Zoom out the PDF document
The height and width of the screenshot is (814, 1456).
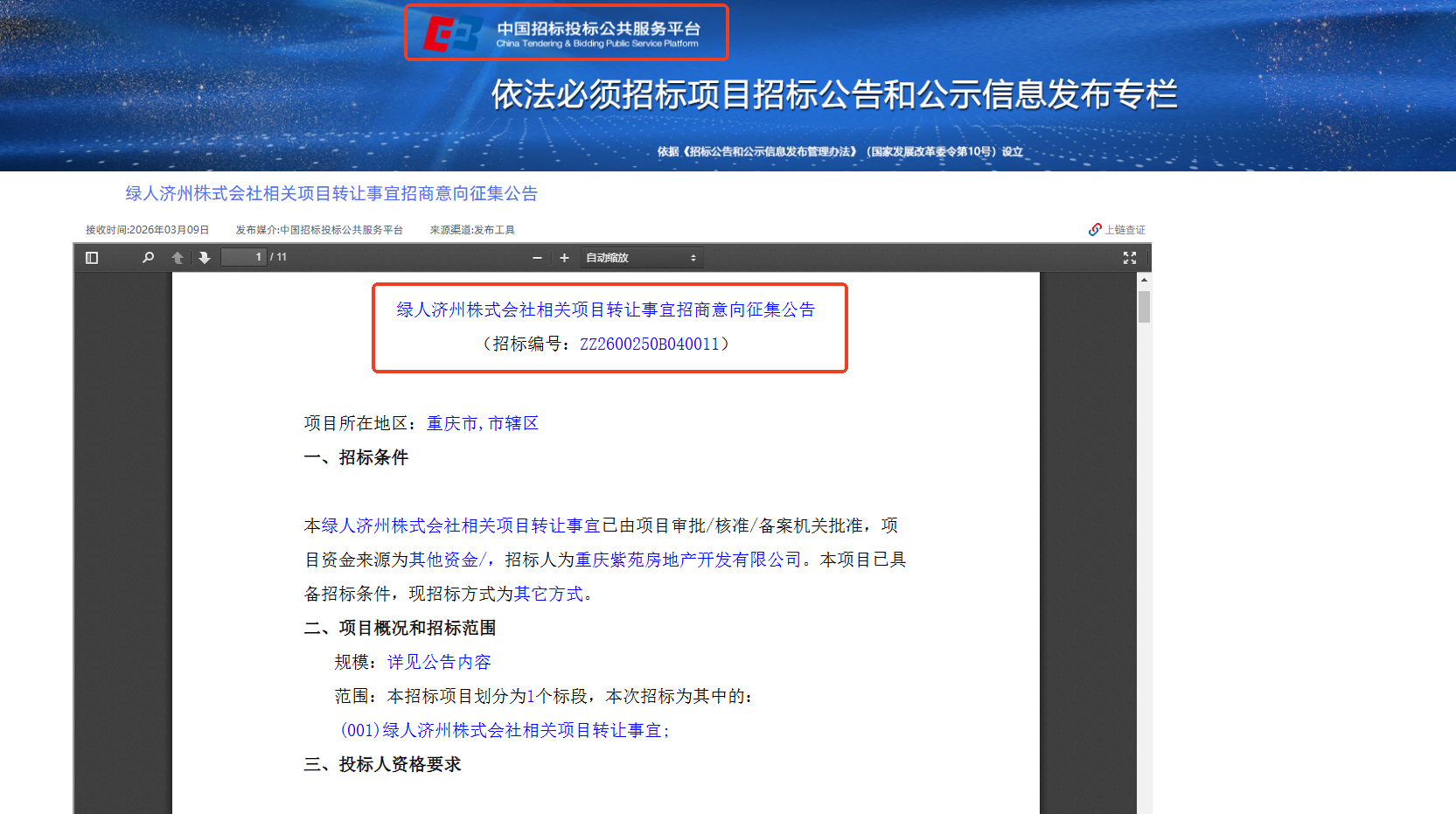[x=537, y=258]
